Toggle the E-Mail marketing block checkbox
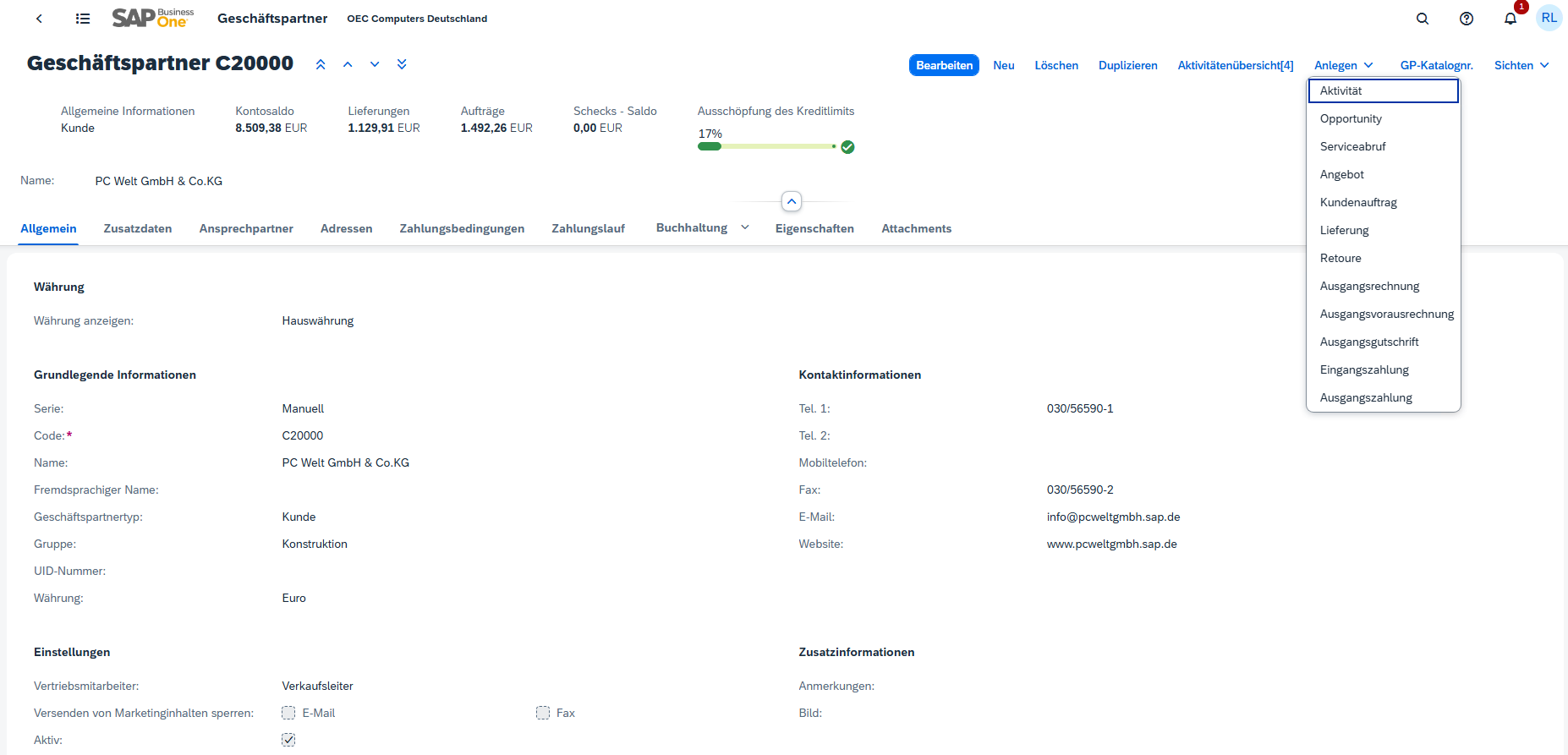Image resolution: width=1568 pixels, height=755 pixels. pos(288,713)
